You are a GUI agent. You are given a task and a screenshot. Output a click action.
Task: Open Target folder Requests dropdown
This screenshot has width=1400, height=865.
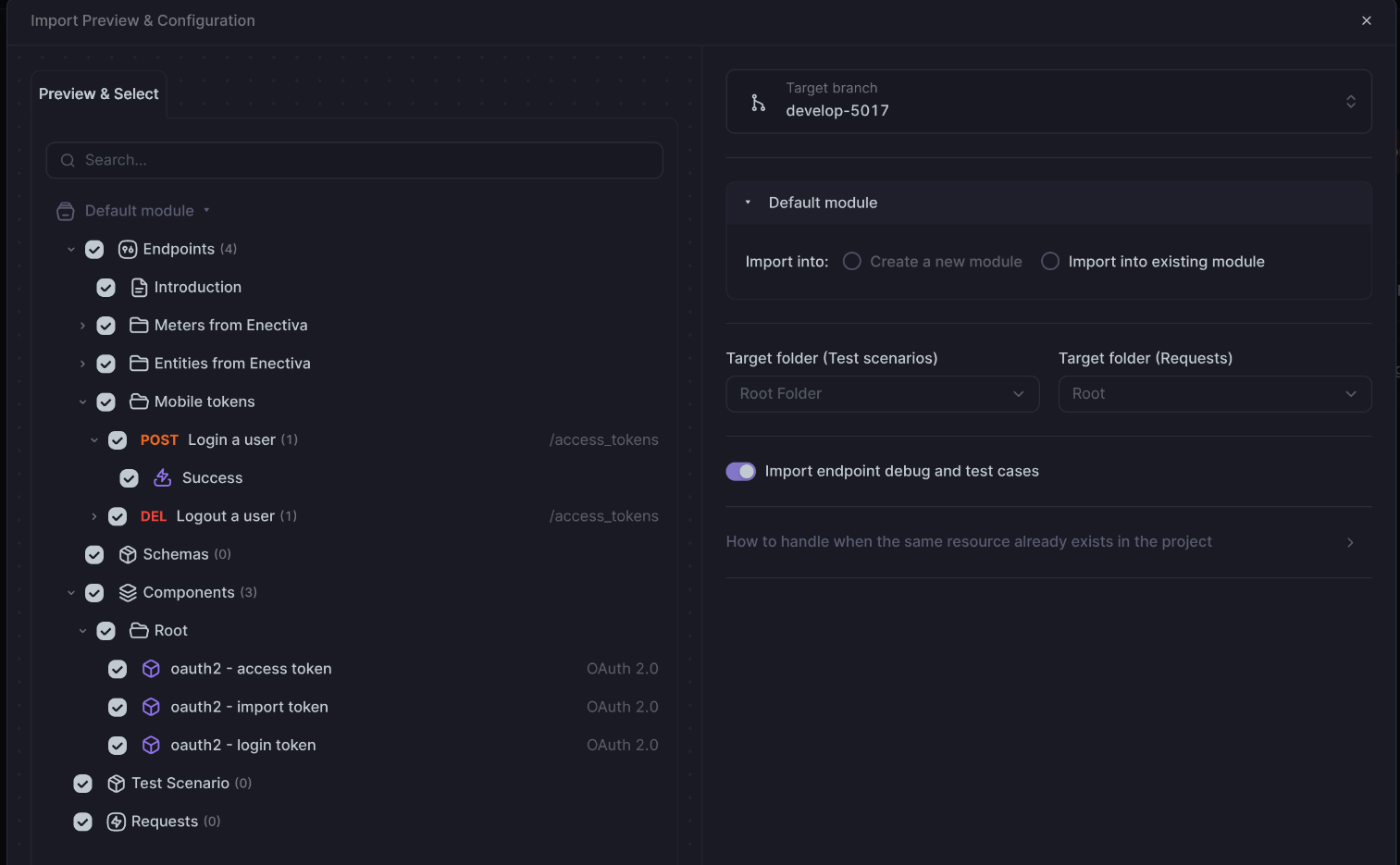pyautogui.click(x=1214, y=394)
